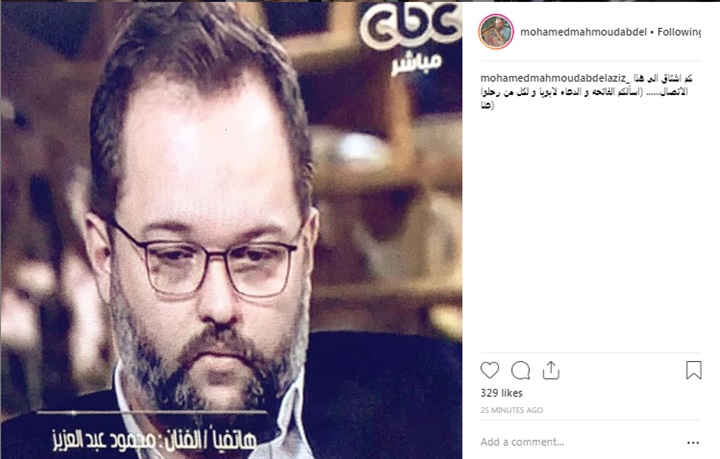
Task: Click the main post photo
Action: coord(231,230)
